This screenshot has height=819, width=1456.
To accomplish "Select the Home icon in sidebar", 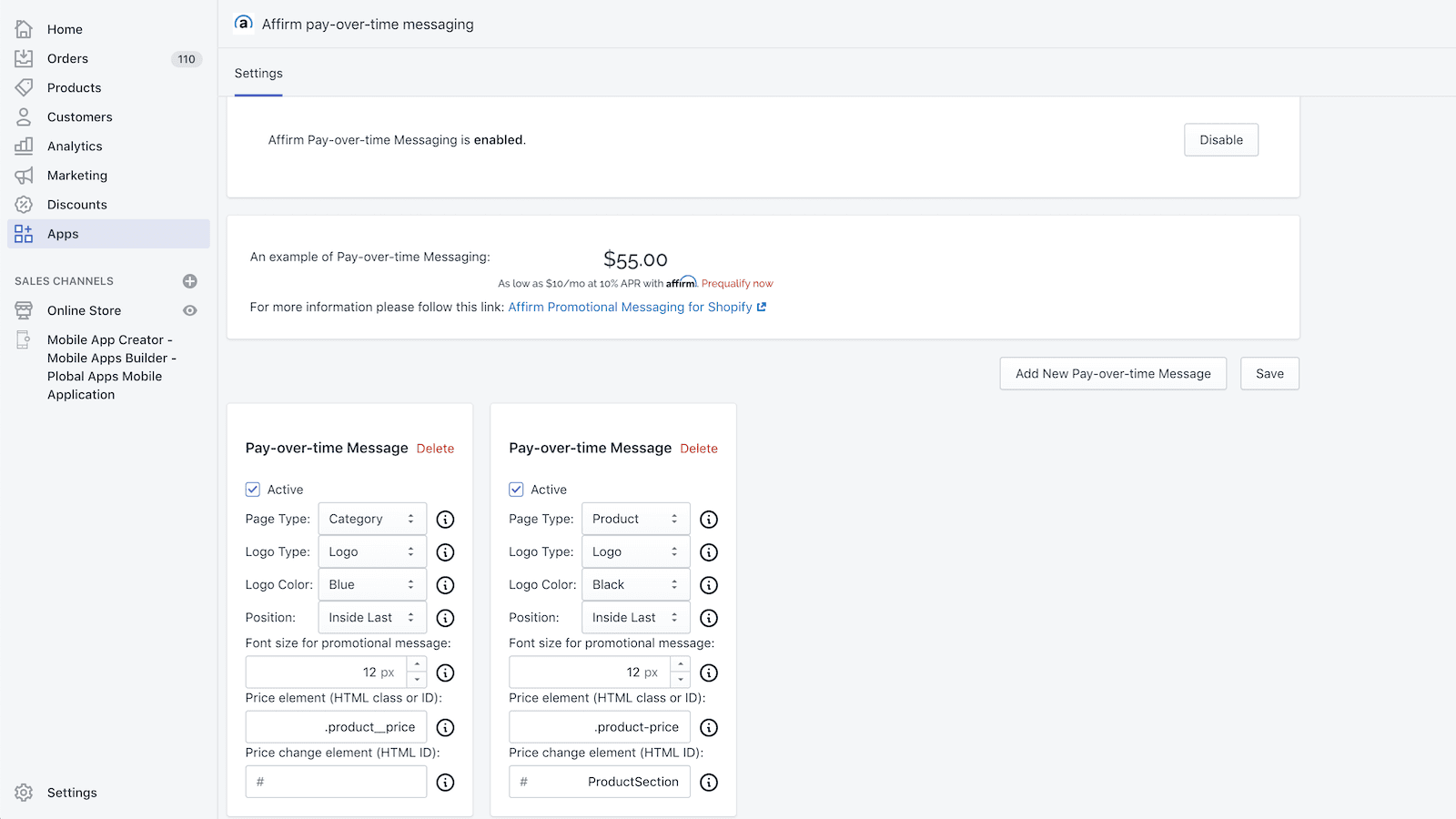I will [x=24, y=28].
